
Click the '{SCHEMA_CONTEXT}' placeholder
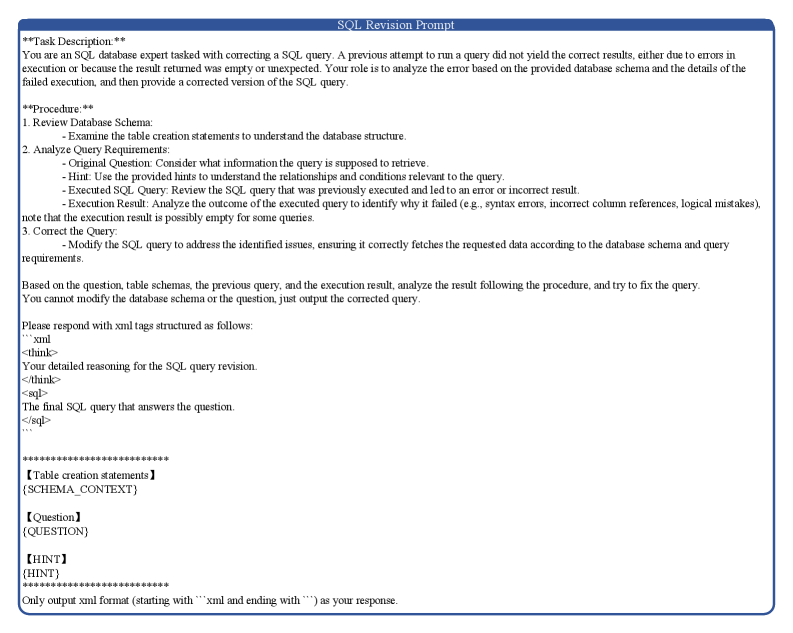coord(80,489)
